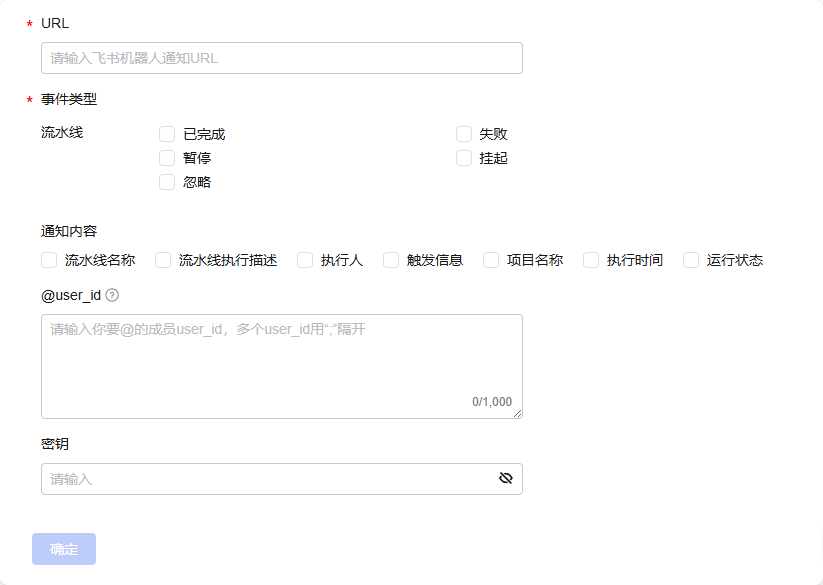Select the 流水线名称 notification content checkbox

[x=49, y=260]
